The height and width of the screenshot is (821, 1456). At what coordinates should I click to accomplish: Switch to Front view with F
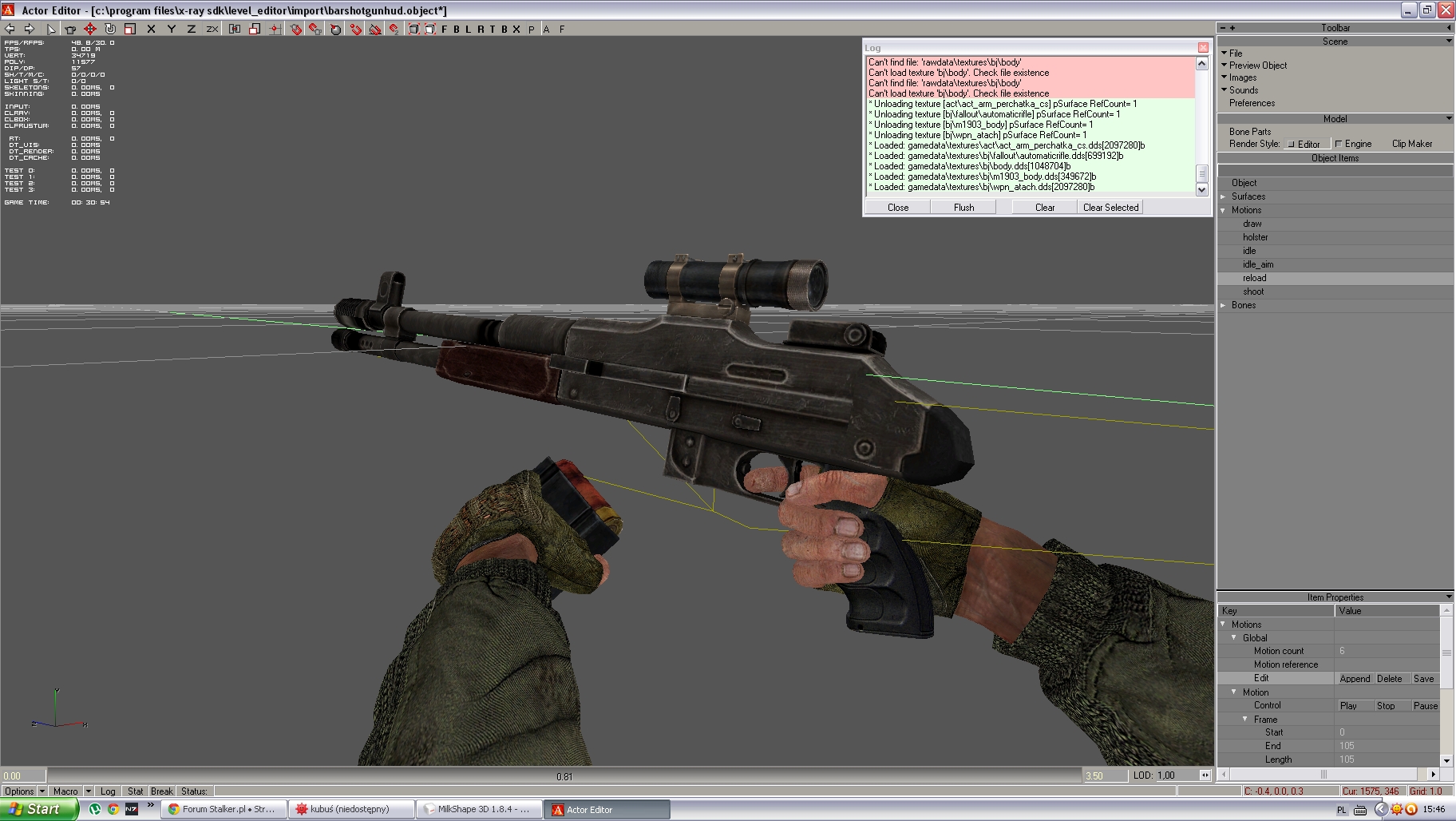pos(445,29)
